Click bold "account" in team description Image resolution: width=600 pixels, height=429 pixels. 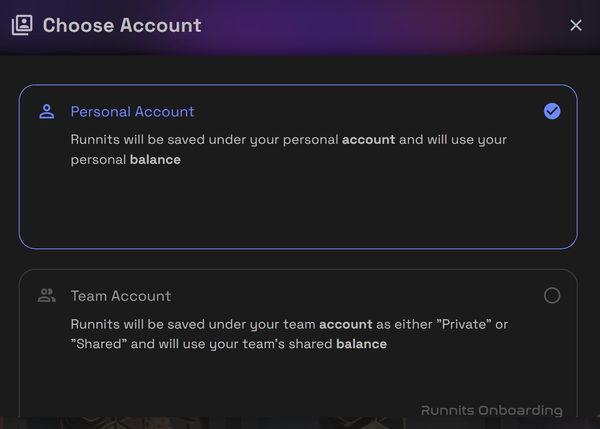coord(344,325)
